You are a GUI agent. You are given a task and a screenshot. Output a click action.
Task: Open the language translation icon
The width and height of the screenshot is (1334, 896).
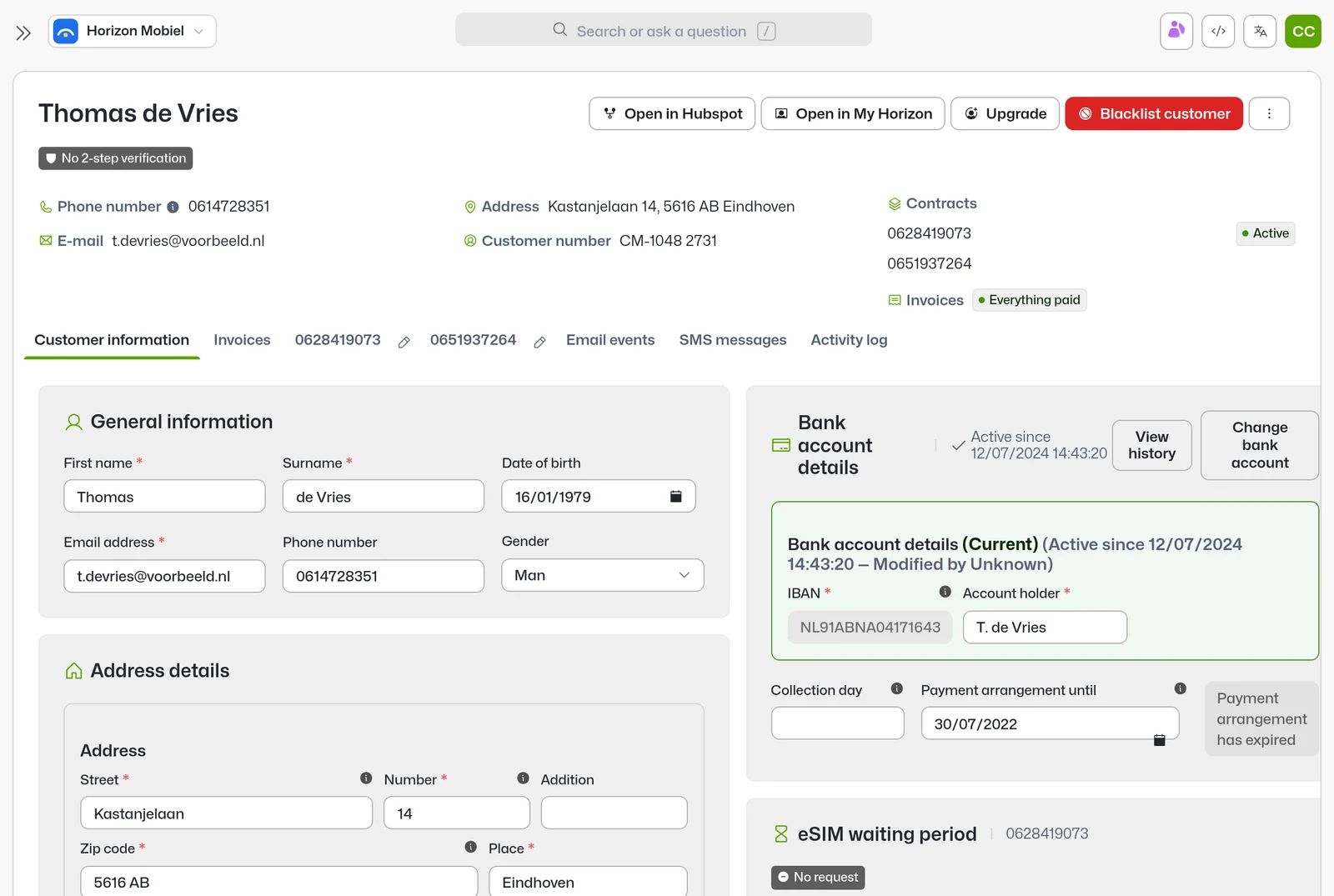coord(1260,32)
